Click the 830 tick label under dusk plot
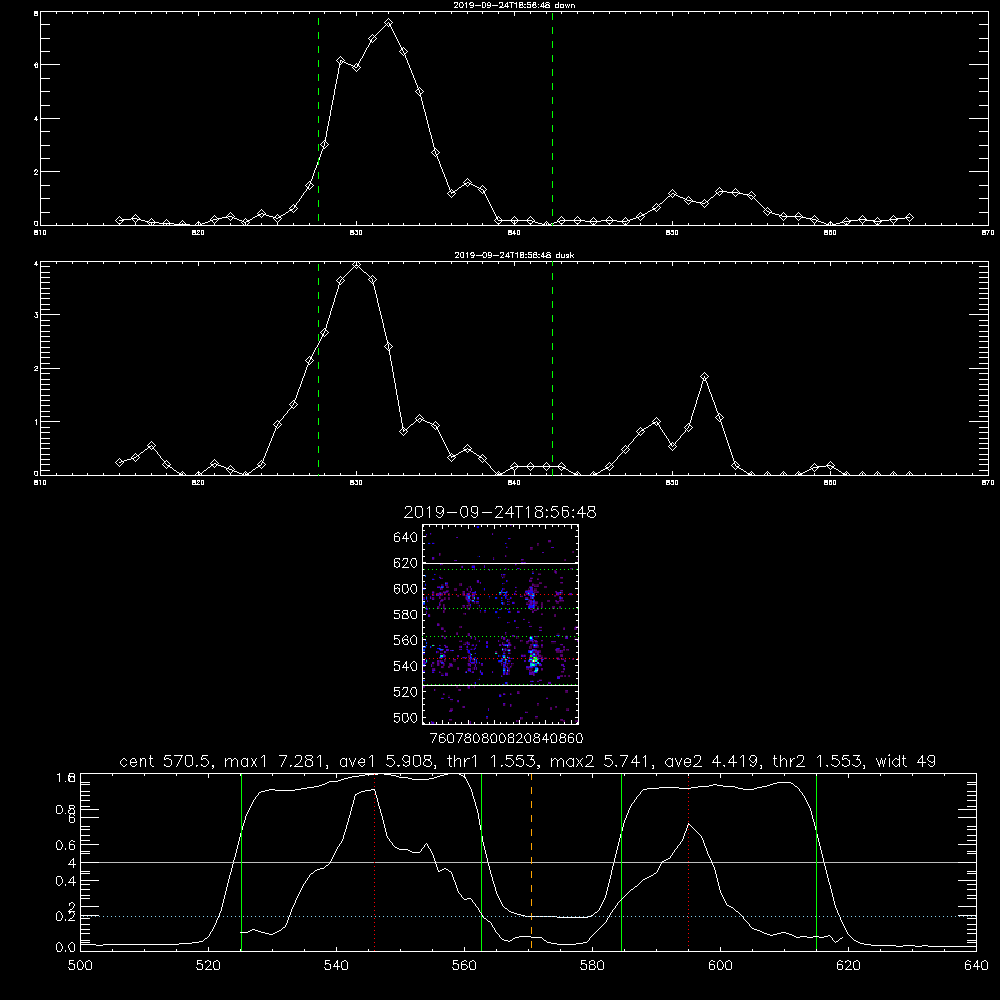This screenshot has width=1000, height=1000. pyautogui.click(x=356, y=483)
